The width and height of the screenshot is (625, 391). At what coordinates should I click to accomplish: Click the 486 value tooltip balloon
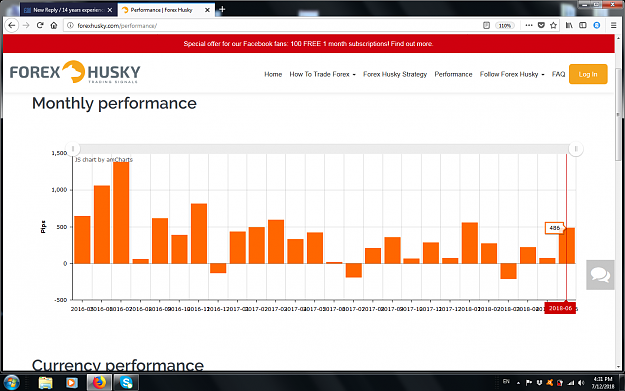click(x=554, y=228)
